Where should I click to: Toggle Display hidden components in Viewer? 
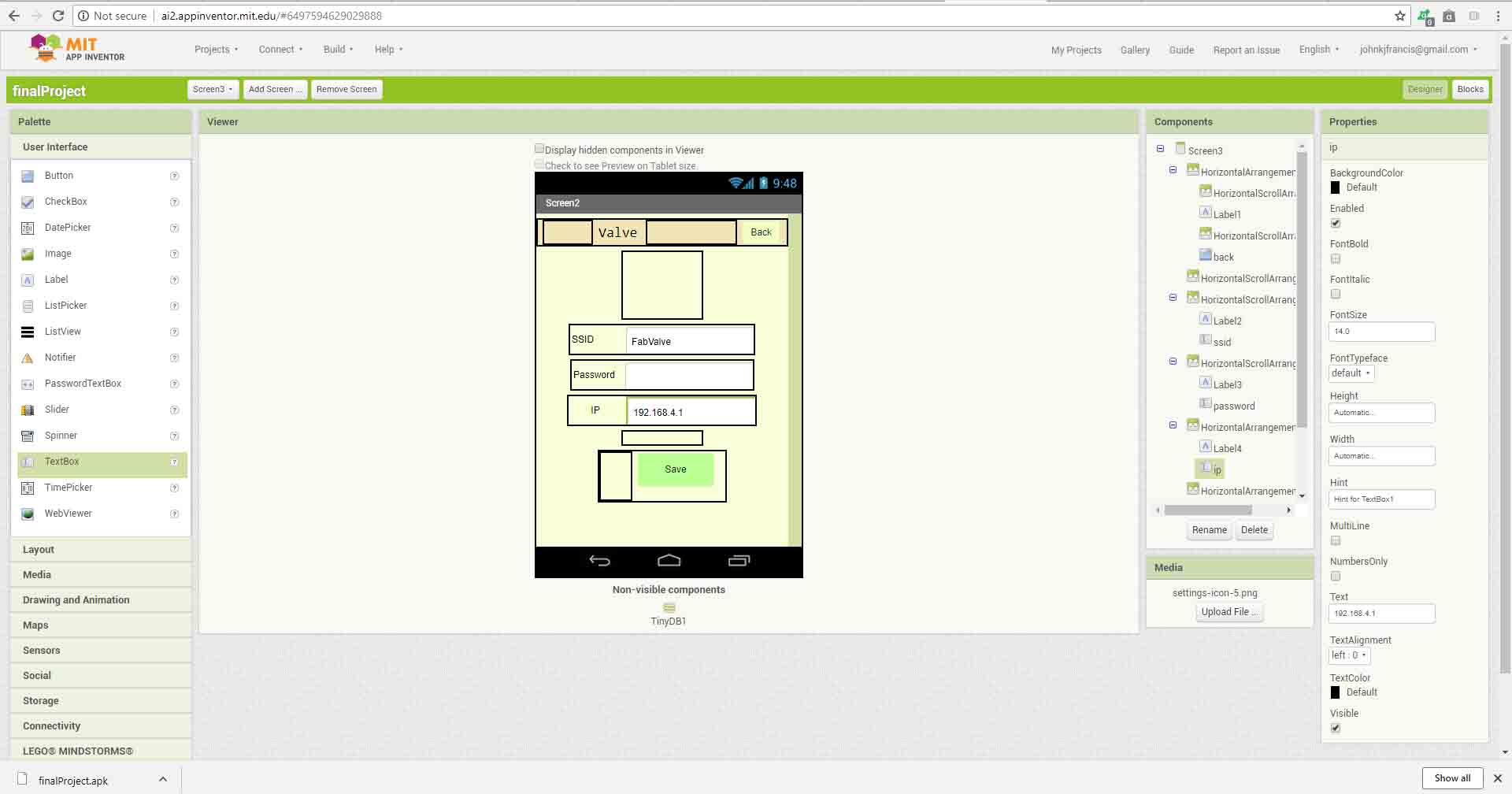[x=539, y=149]
